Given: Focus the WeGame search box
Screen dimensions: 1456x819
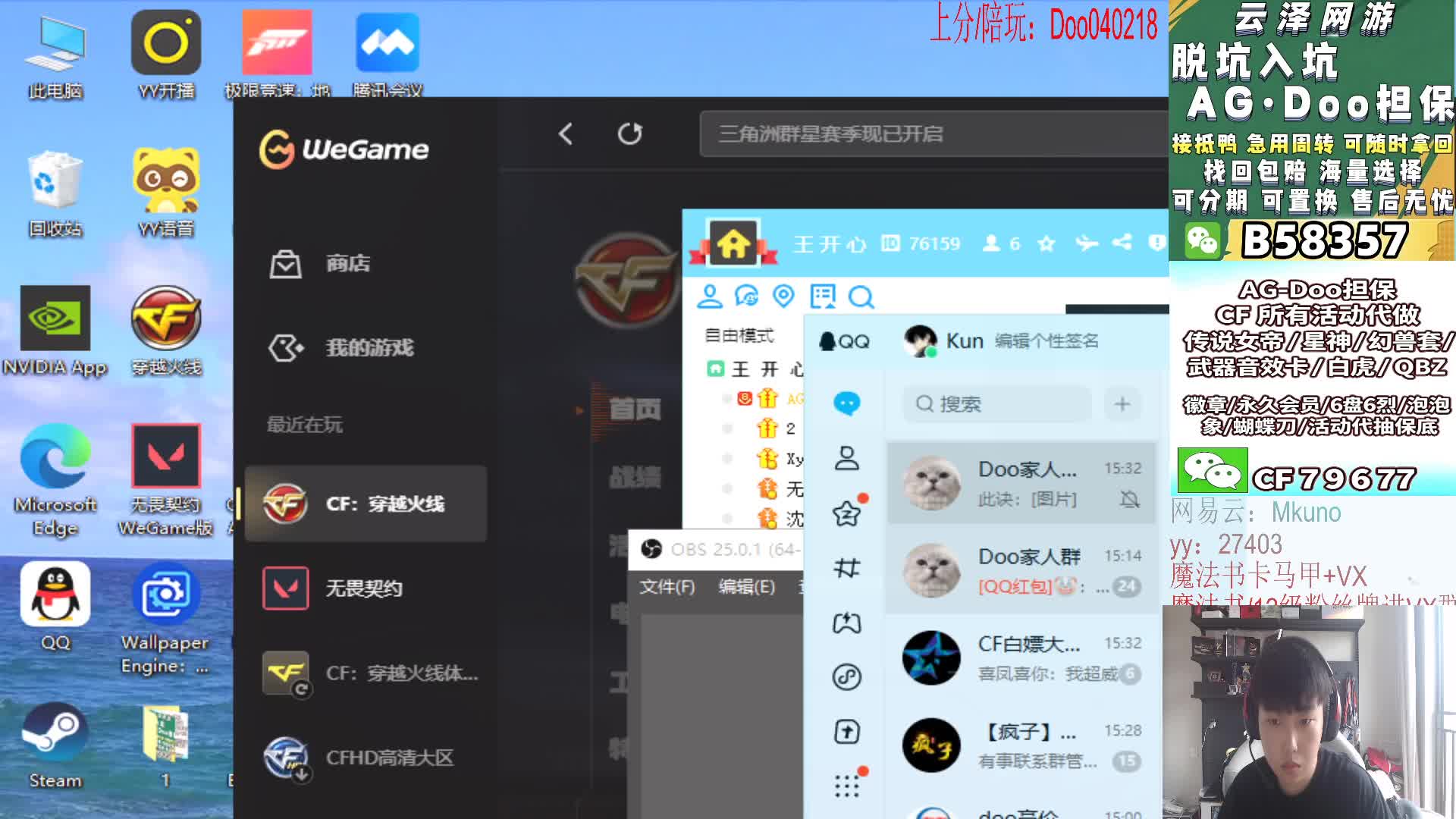Looking at the screenshot, I should click(x=934, y=134).
